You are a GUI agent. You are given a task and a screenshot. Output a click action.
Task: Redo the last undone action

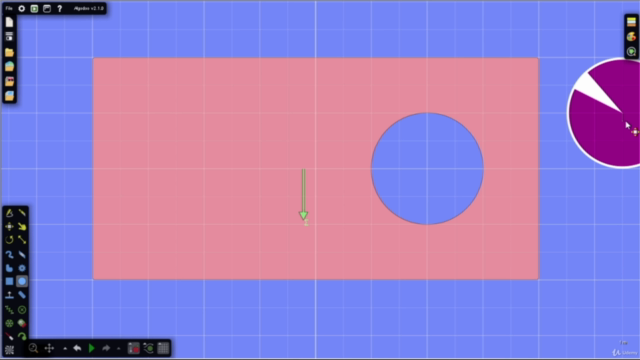(106, 348)
